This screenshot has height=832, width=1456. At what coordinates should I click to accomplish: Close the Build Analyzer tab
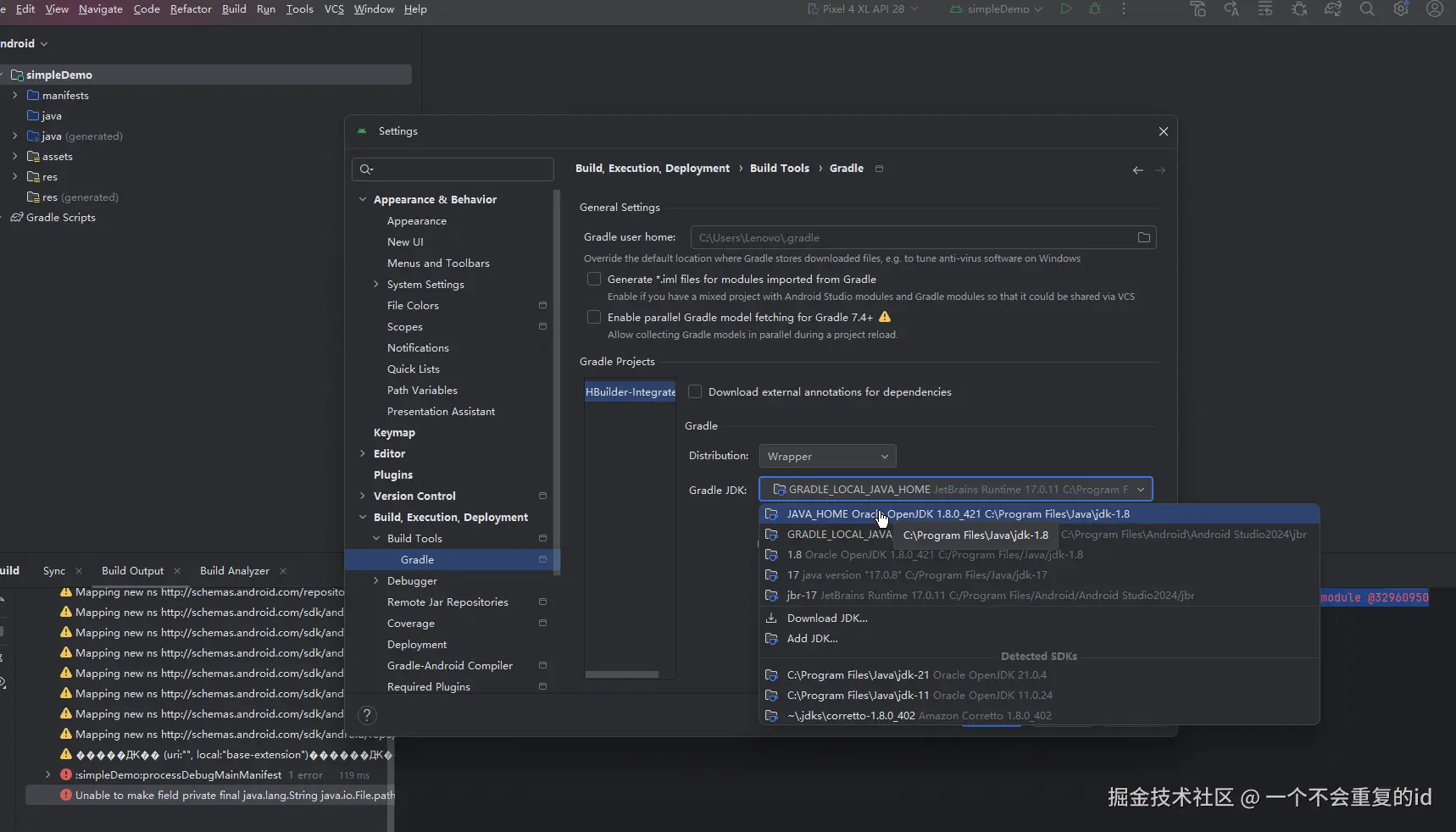[x=283, y=571]
